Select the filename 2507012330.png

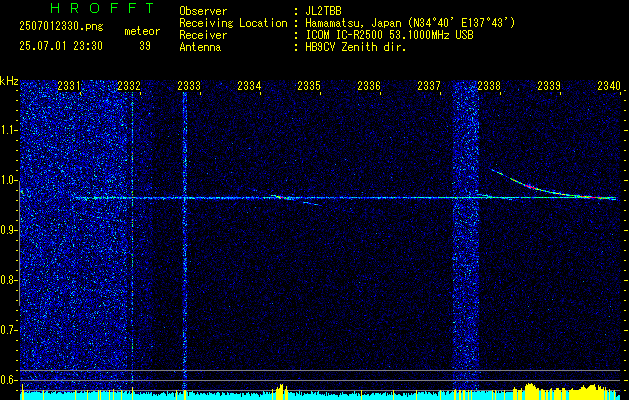coord(61,26)
